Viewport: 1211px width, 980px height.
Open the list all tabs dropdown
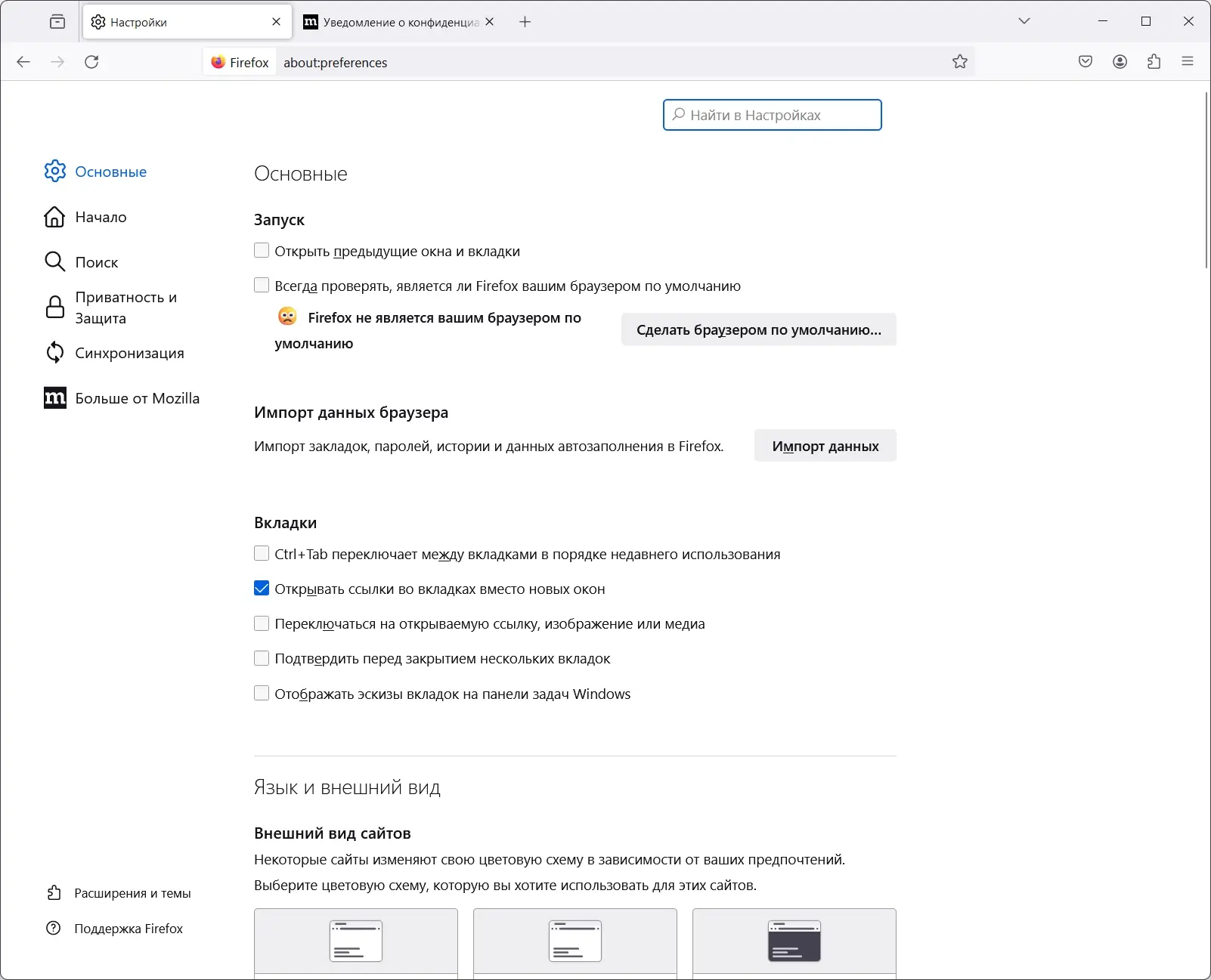tap(1024, 21)
